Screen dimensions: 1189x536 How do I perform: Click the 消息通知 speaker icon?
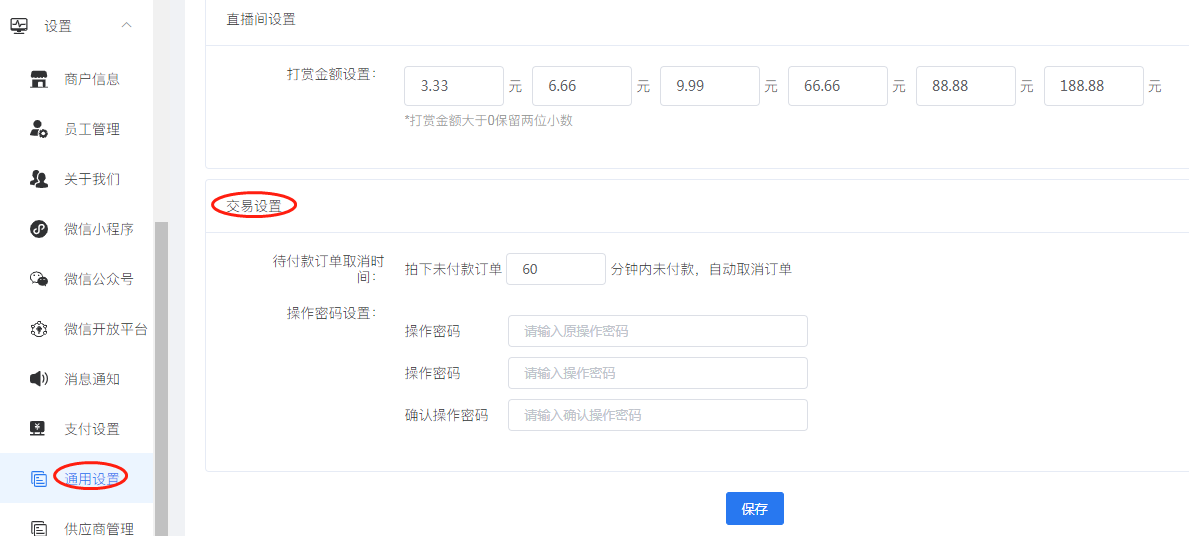coord(39,378)
